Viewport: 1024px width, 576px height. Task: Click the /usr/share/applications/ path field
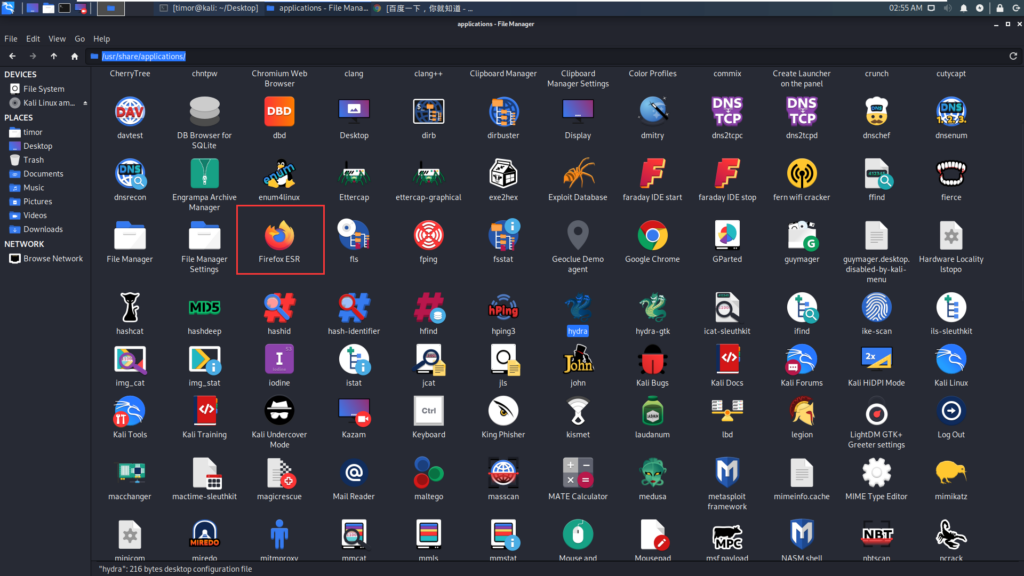(545, 56)
